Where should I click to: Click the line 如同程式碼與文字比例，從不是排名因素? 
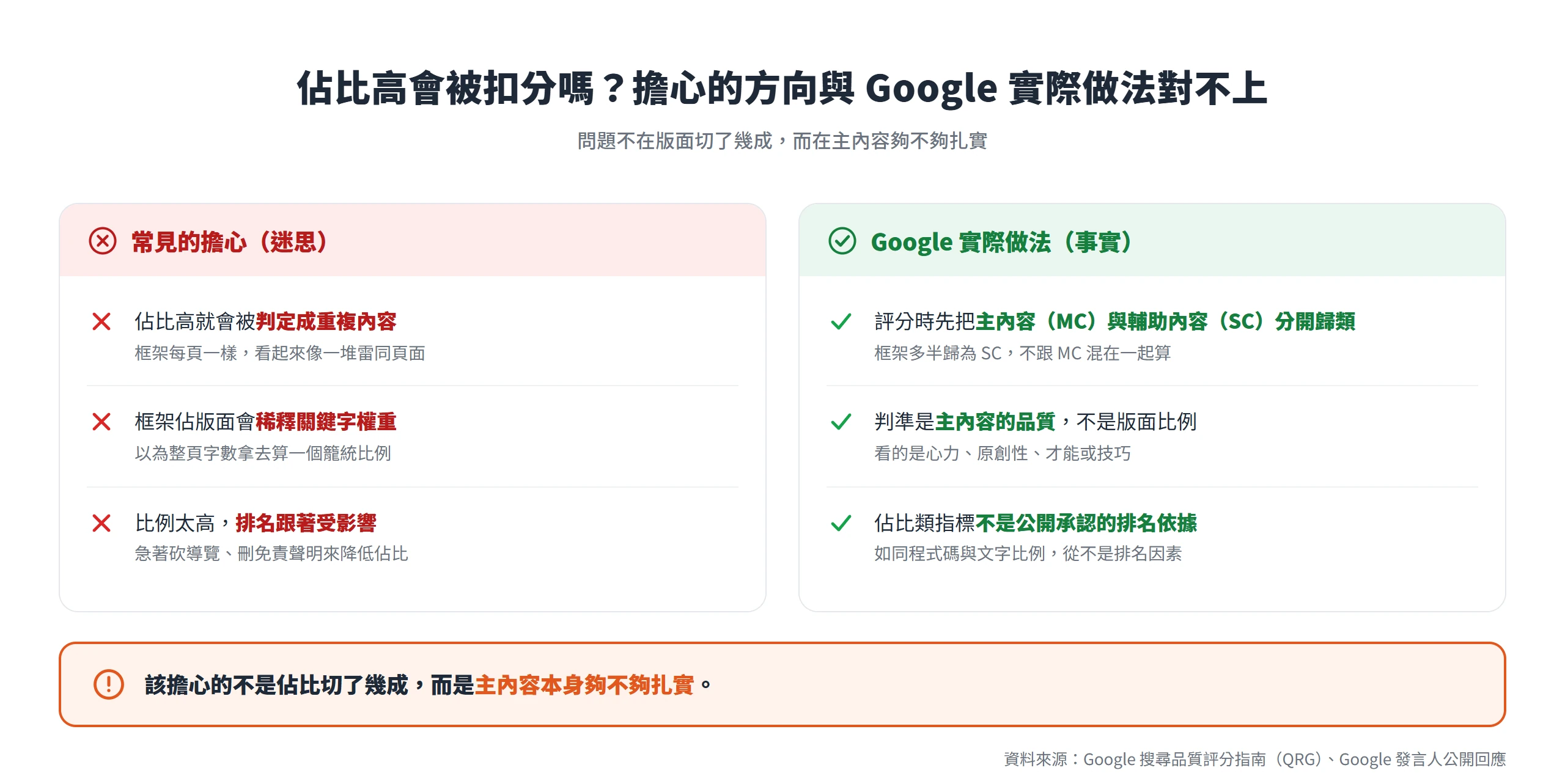1028,554
